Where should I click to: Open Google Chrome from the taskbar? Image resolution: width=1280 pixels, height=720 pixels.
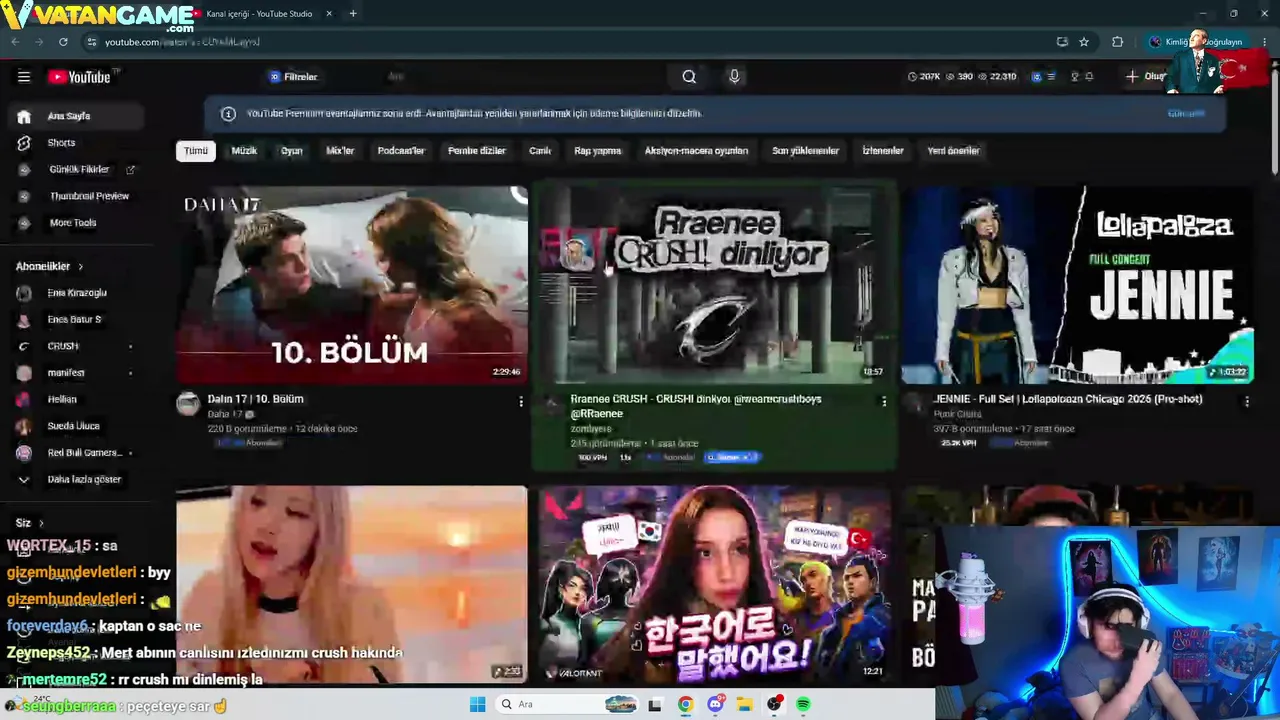click(x=685, y=705)
